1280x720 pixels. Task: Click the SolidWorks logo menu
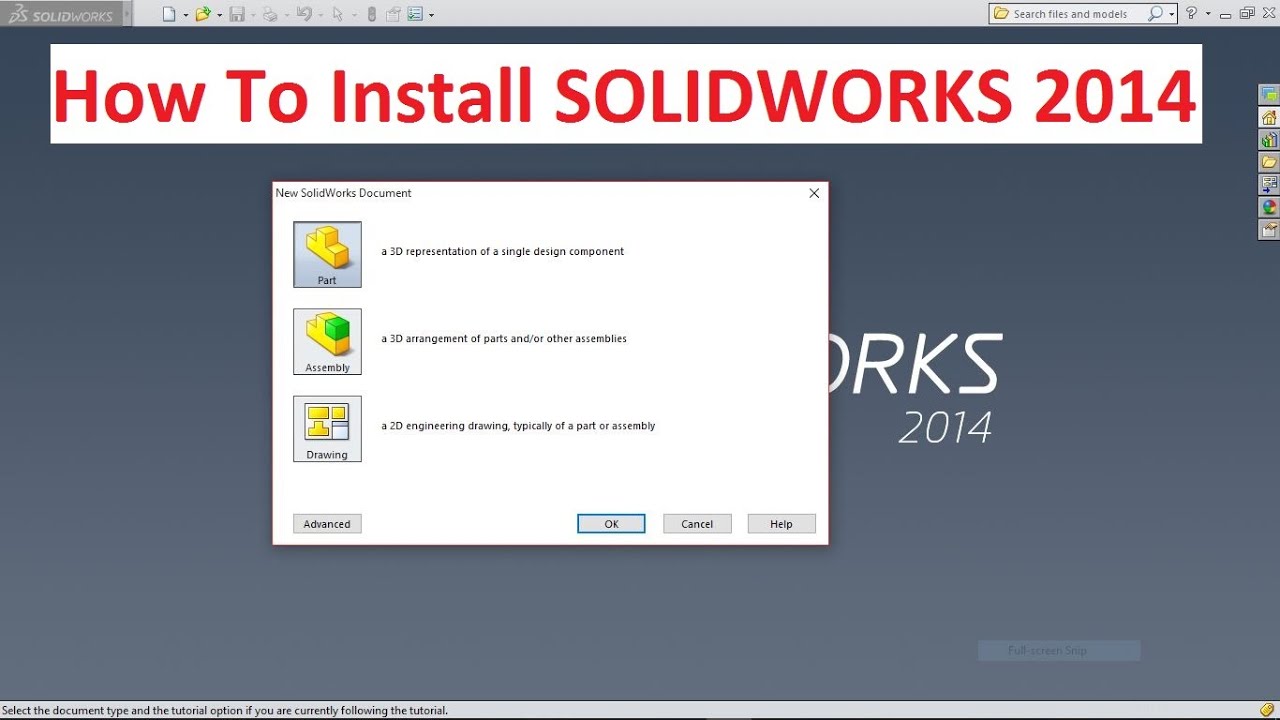[60, 14]
